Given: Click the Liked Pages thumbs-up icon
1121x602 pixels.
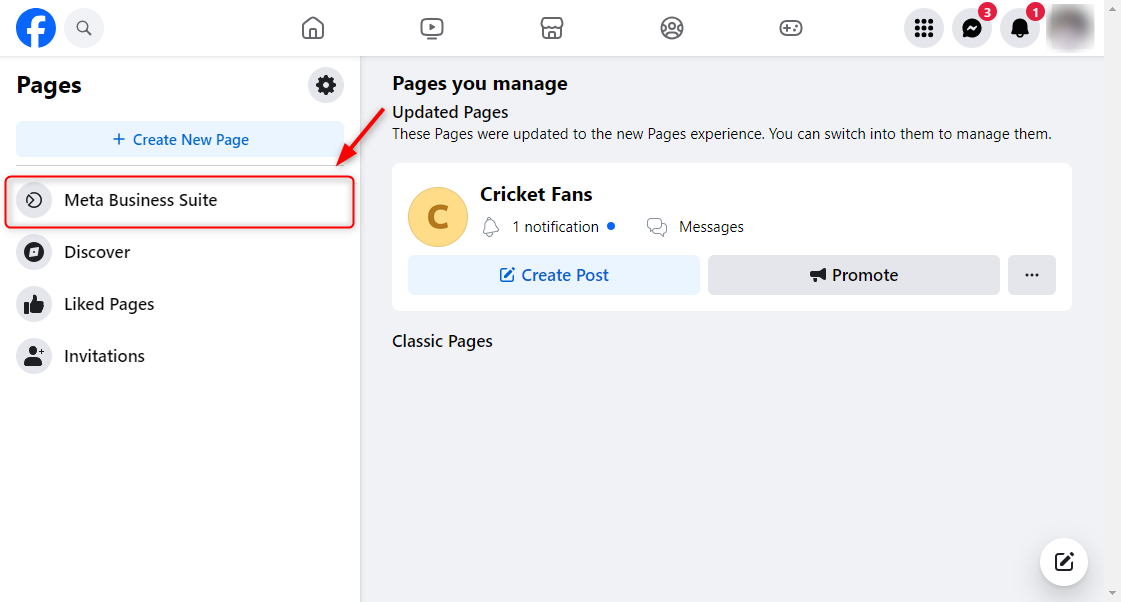Looking at the screenshot, I should (x=34, y=304).
